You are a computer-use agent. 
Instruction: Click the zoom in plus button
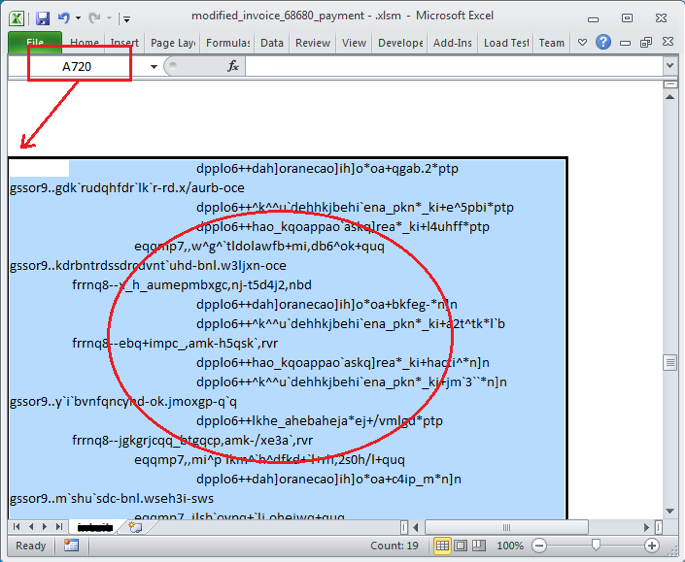point(652,546)
